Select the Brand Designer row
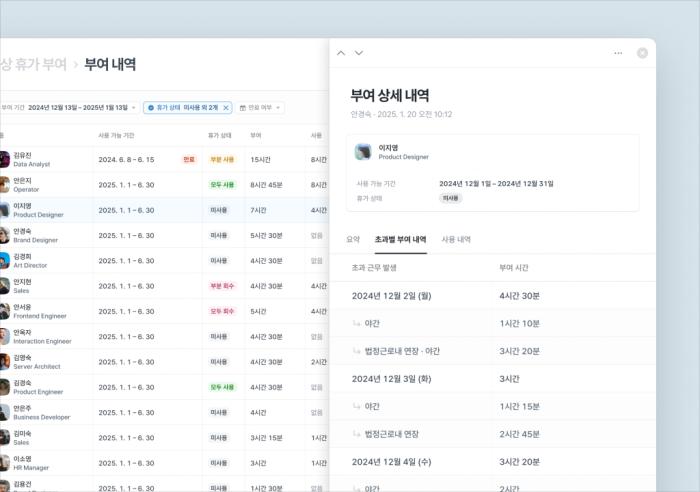This screenshot has width=700, height=492. tap(164, 235)
